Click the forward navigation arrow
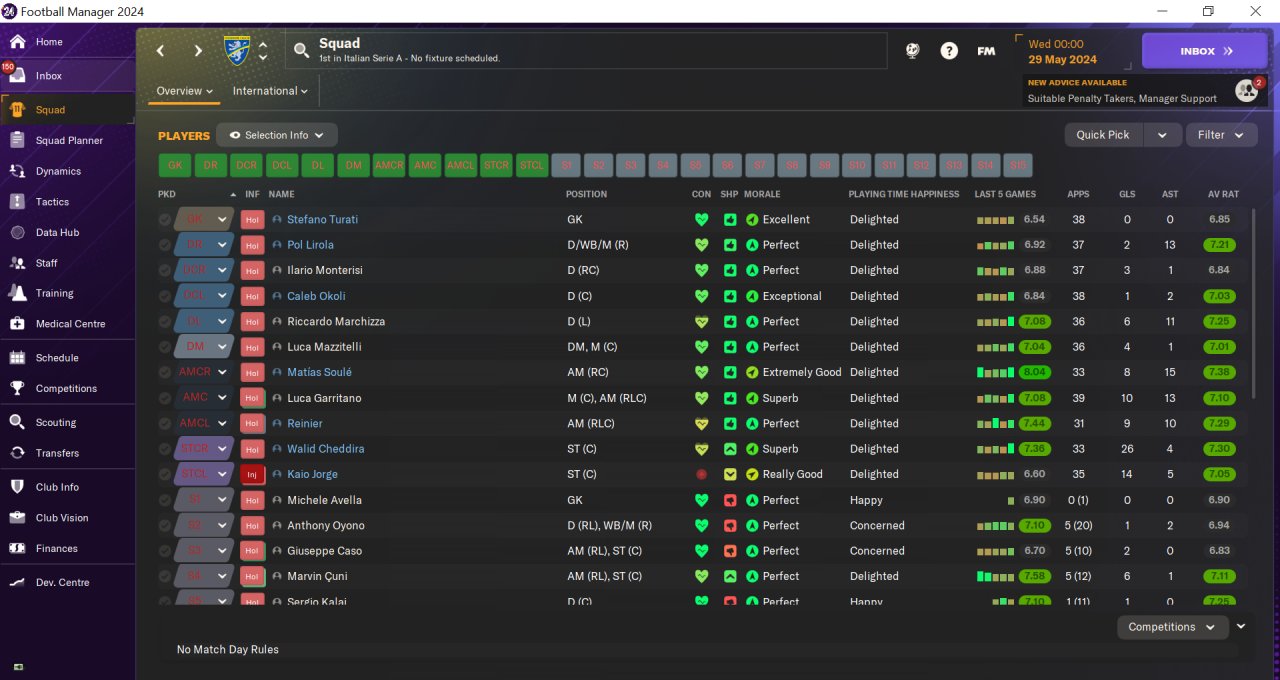1280x680 pixels. [x=198, y=51]
